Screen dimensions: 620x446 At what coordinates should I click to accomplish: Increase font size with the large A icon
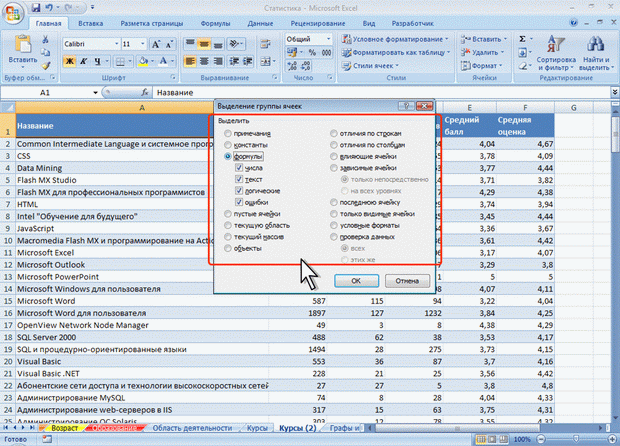(156, 44)
